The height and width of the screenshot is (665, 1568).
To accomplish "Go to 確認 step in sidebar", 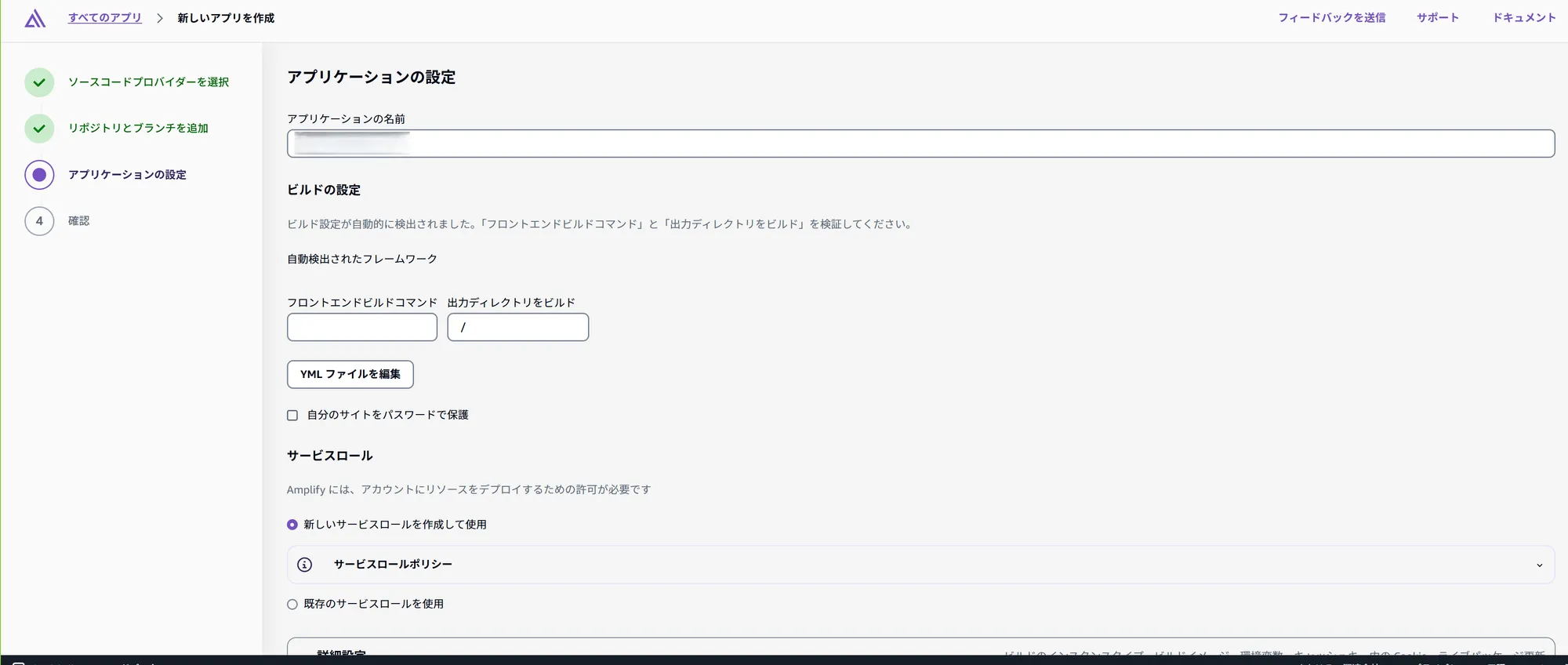I will (78, 221).
